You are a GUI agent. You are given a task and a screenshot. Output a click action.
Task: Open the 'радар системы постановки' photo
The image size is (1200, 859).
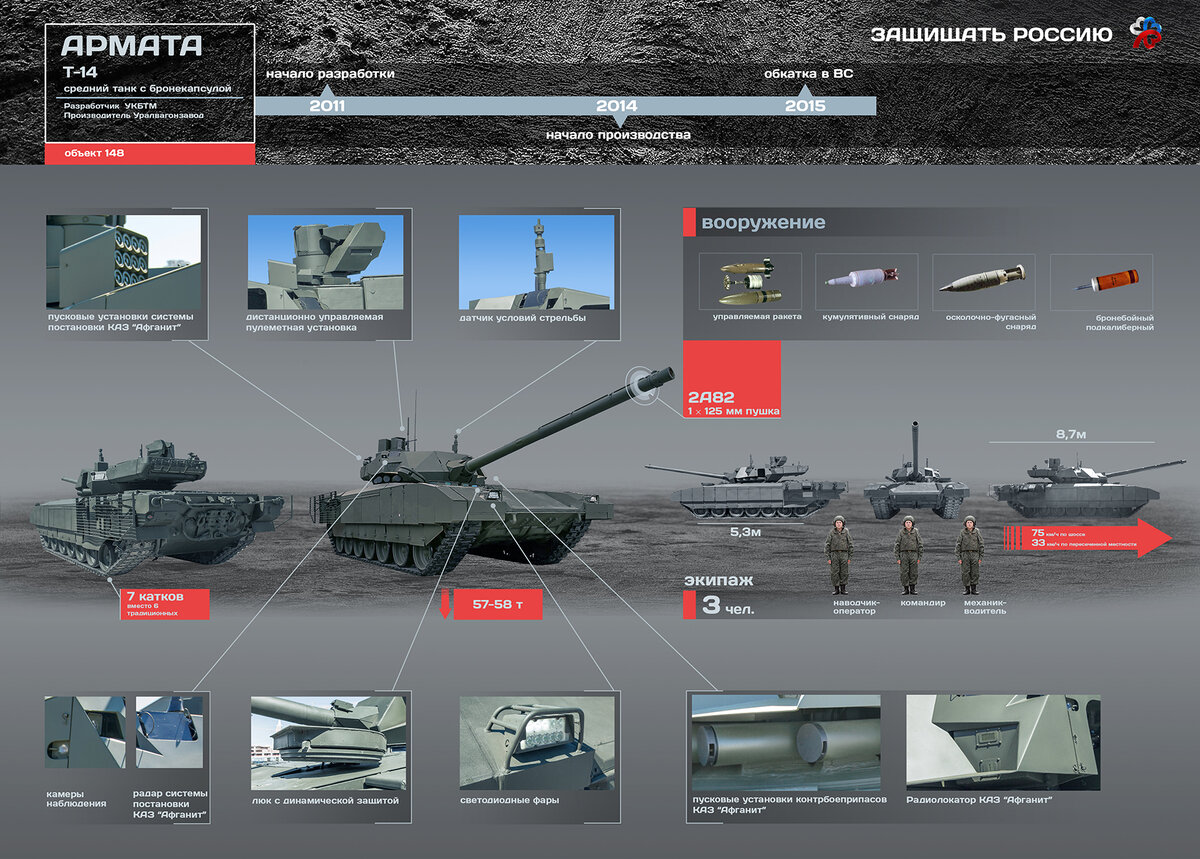(x=169, y=733)
